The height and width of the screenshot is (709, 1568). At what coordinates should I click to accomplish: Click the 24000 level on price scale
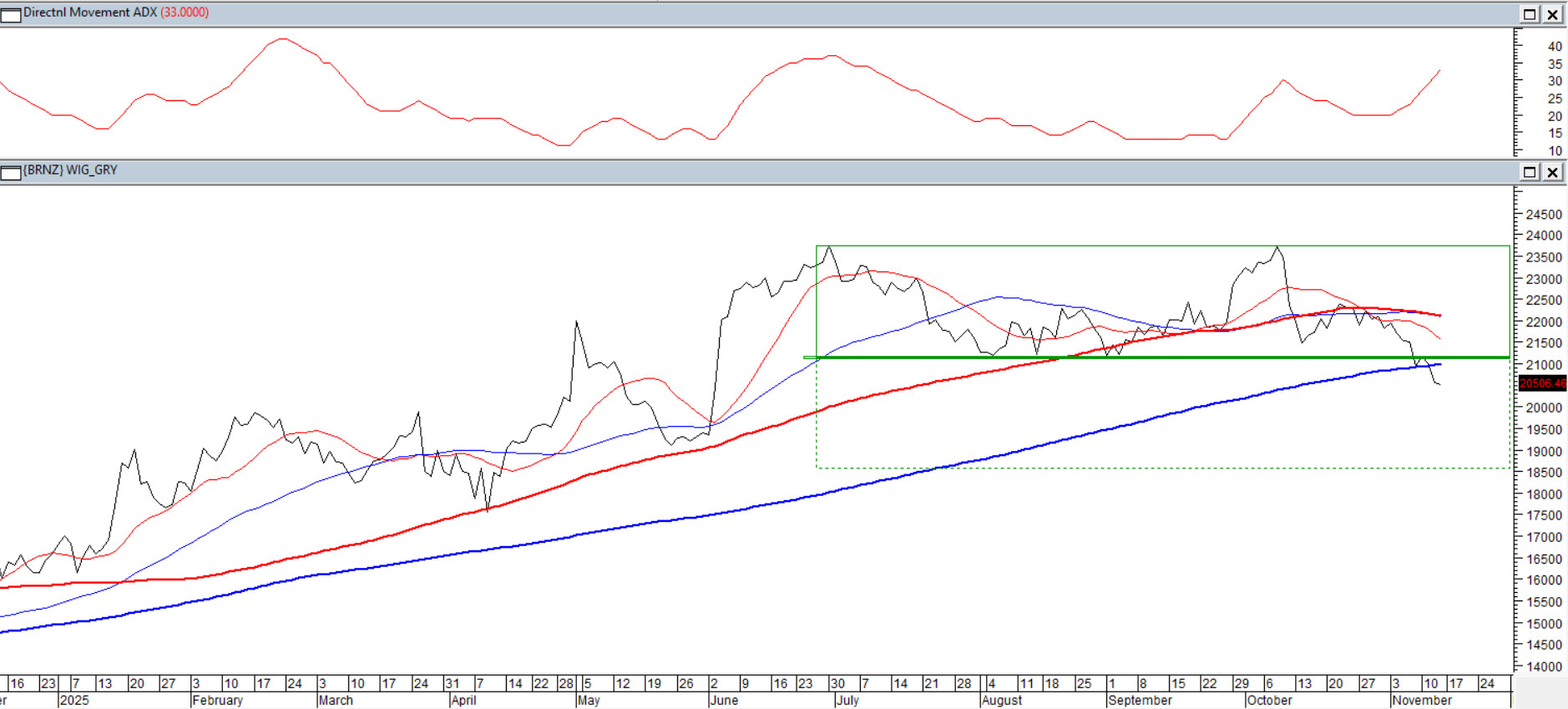[1544, 236]
